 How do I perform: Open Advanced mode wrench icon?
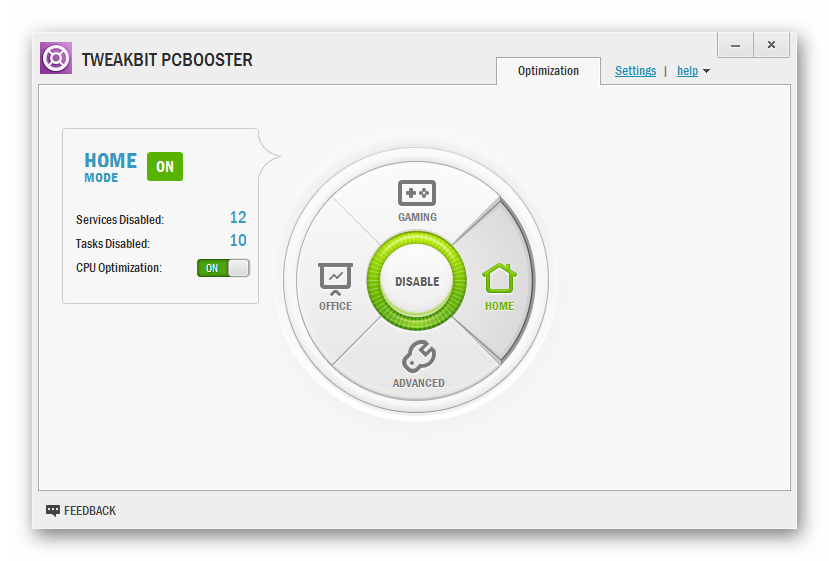click(419, 356)
